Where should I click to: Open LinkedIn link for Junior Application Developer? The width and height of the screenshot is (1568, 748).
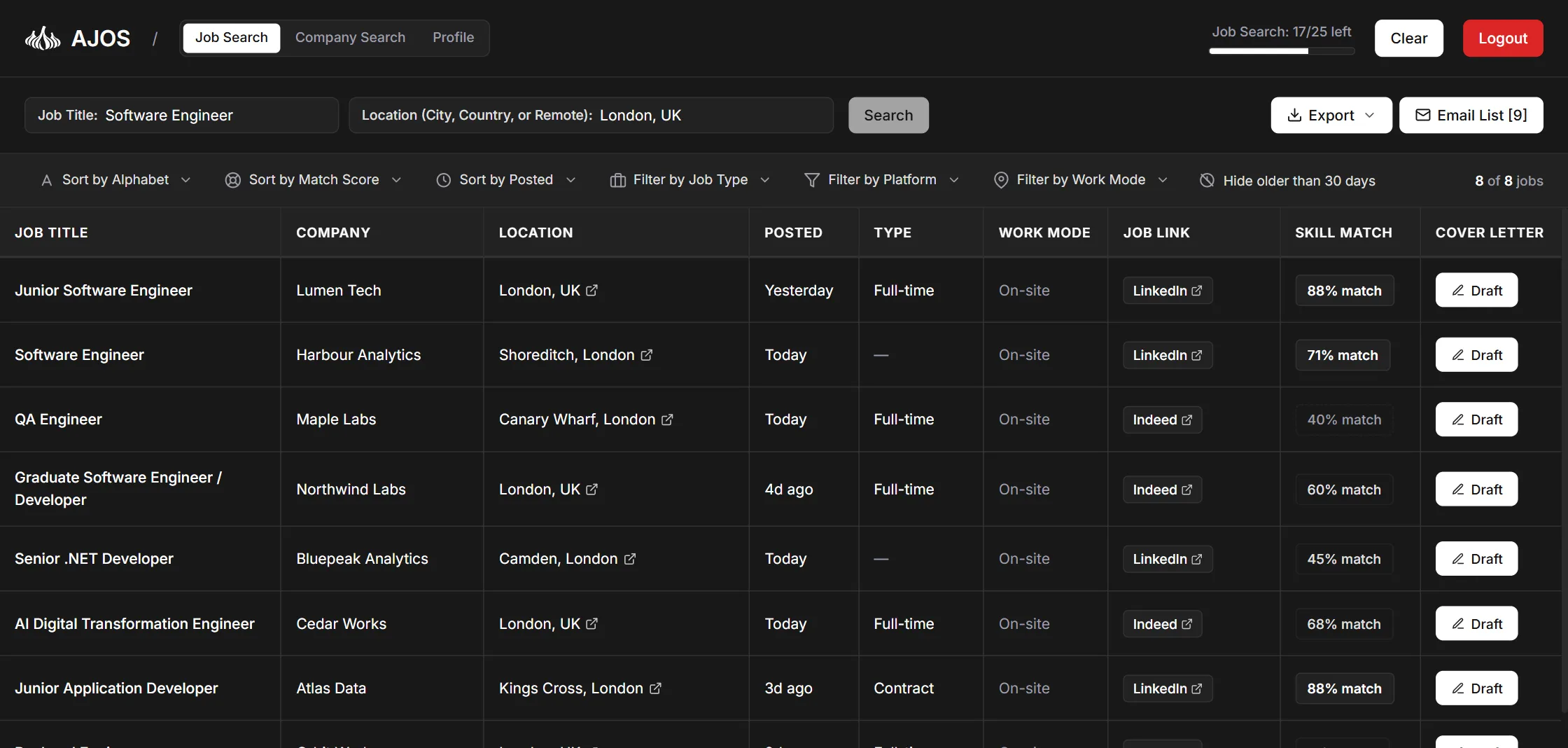coord(1168,688)
